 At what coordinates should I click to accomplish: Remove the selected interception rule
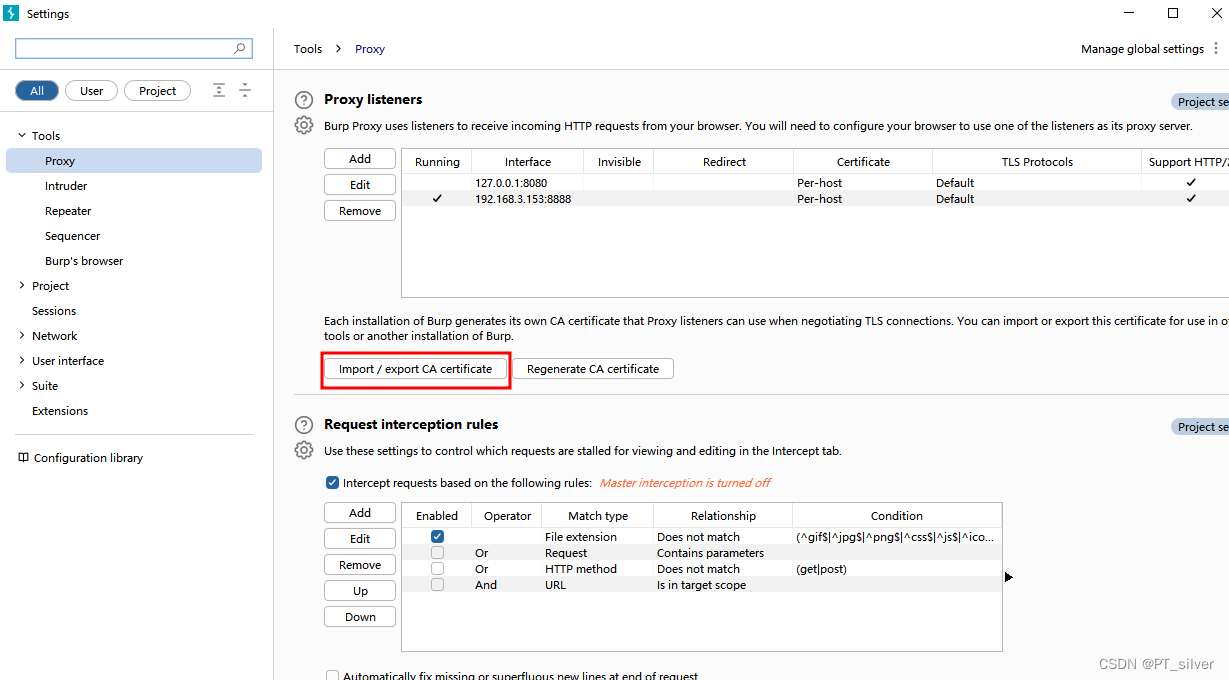pyautogui.click(x=360, y=565)
